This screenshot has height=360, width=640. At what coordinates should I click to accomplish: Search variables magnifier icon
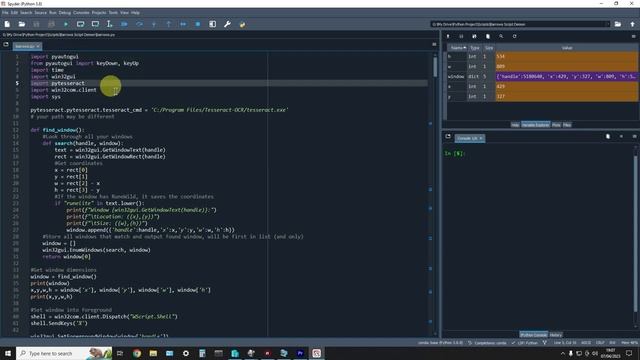(501, 36)
